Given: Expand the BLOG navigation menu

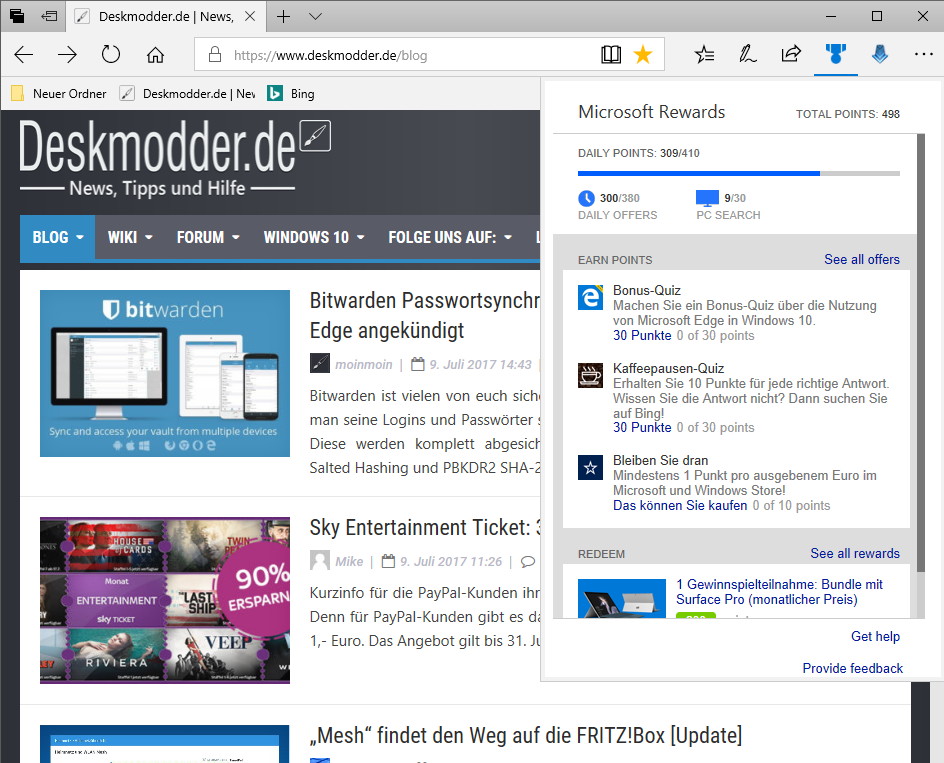Looking at the screenshot, I should 58,237.
